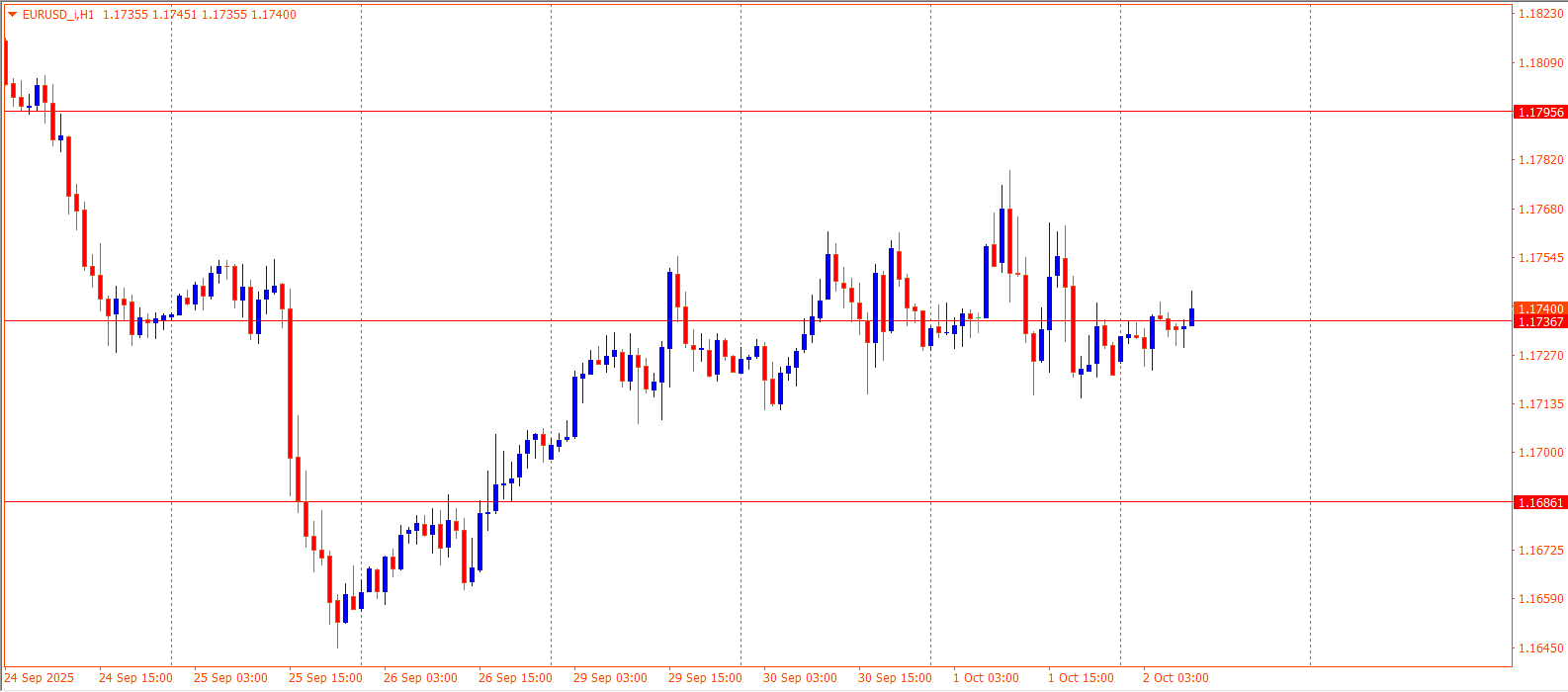
Task: Click the 1.17367 level price label
Action: click(x=1540, y=322)
